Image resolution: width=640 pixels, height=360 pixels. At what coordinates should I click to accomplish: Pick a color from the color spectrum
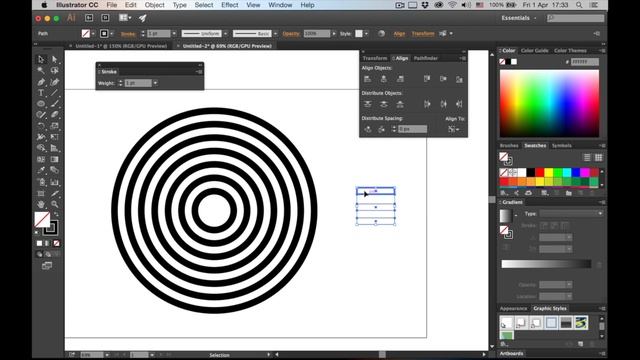click(x=549, y=103)
